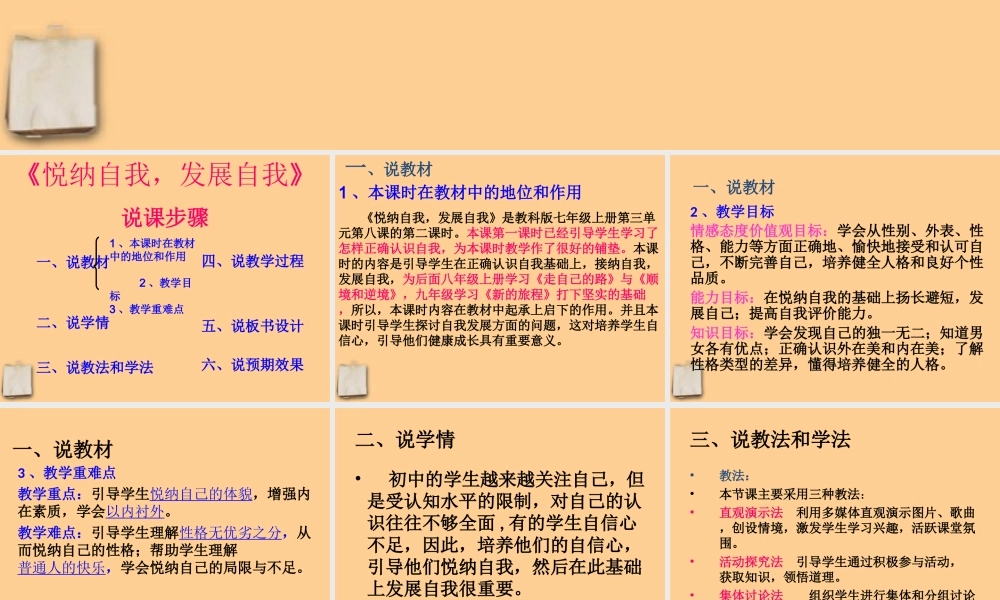
Task: Click the large paper bag image in the top slide
Action: pos(52,82)
